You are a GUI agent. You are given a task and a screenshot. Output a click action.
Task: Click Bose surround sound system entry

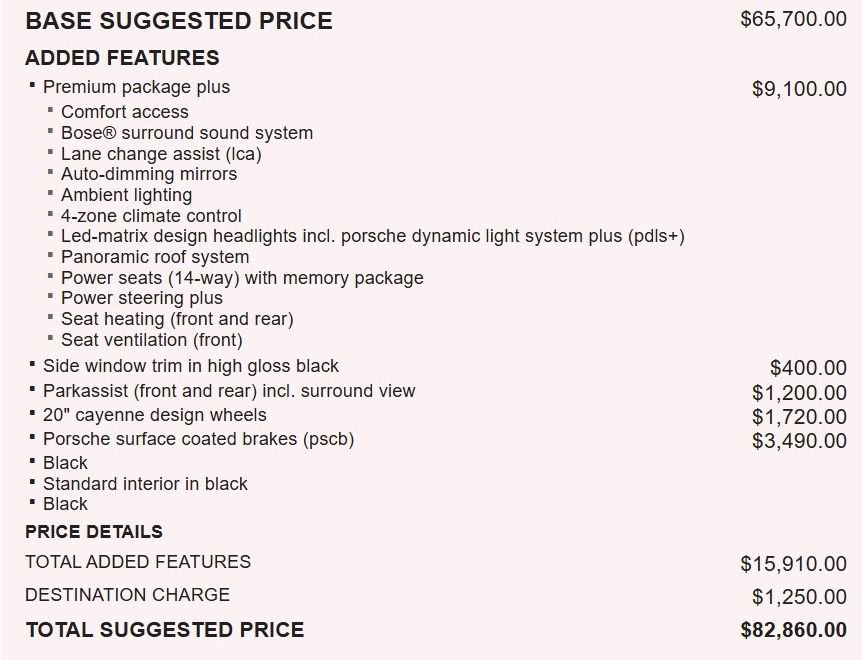click(186, 133)
